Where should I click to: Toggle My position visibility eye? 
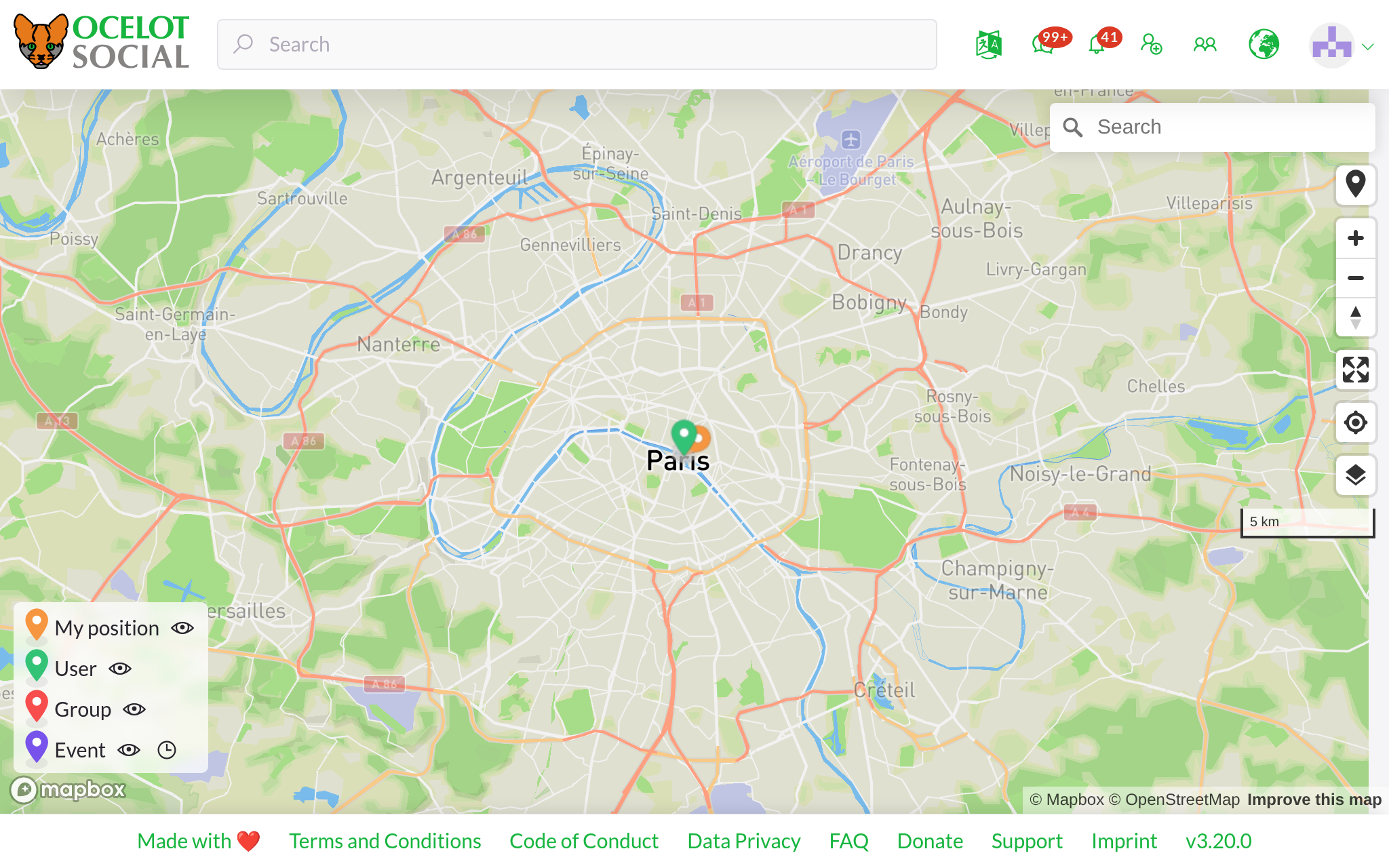coord(182,628)
